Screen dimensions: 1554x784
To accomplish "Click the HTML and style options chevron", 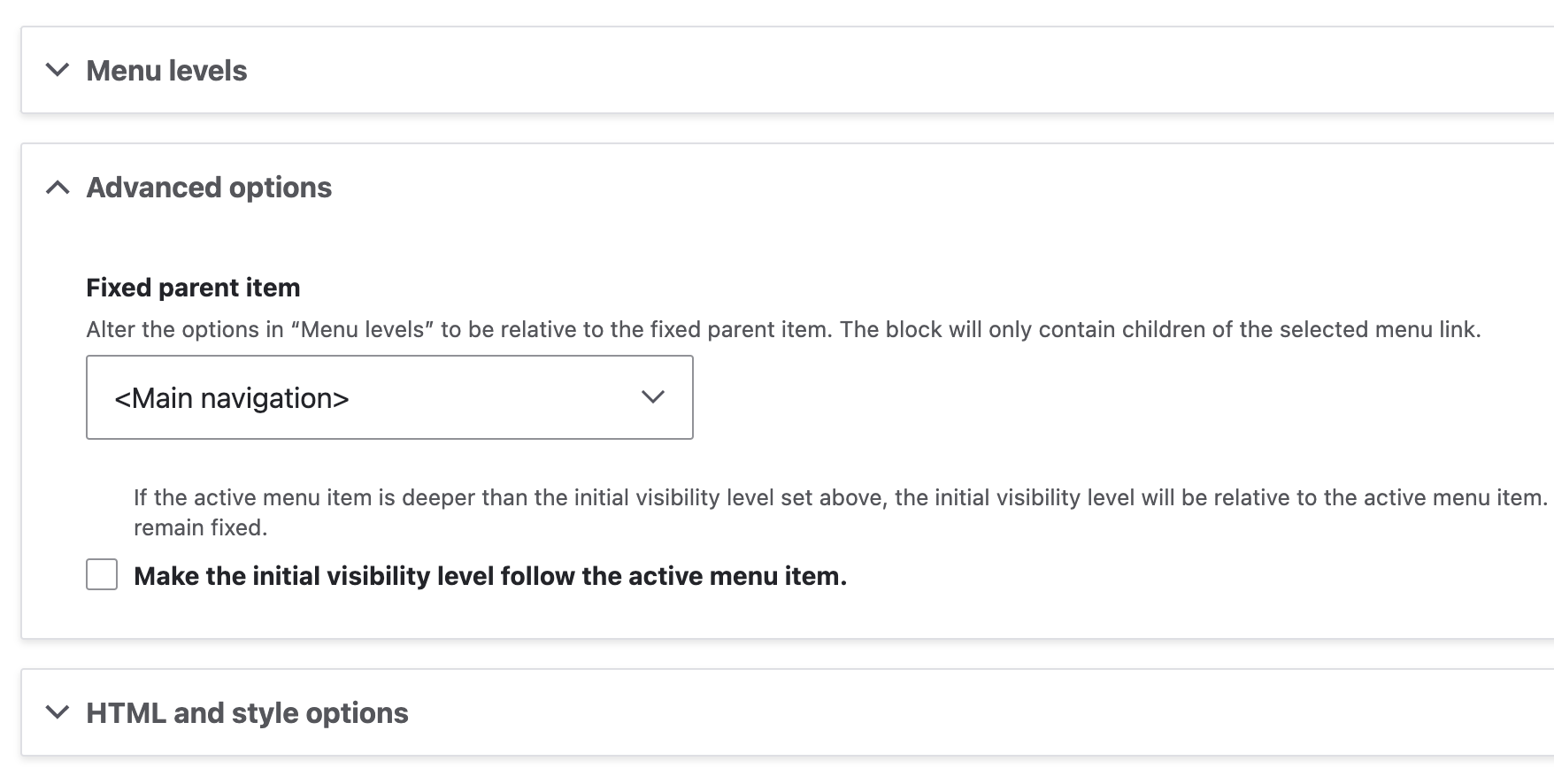I will (58, 712).
